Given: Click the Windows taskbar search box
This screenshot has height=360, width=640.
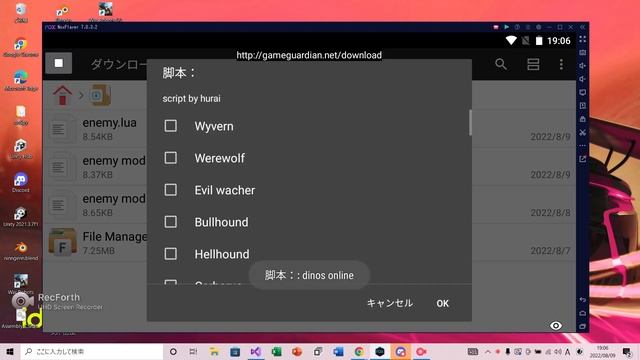Looking at the screenshot, I should 92,351.
